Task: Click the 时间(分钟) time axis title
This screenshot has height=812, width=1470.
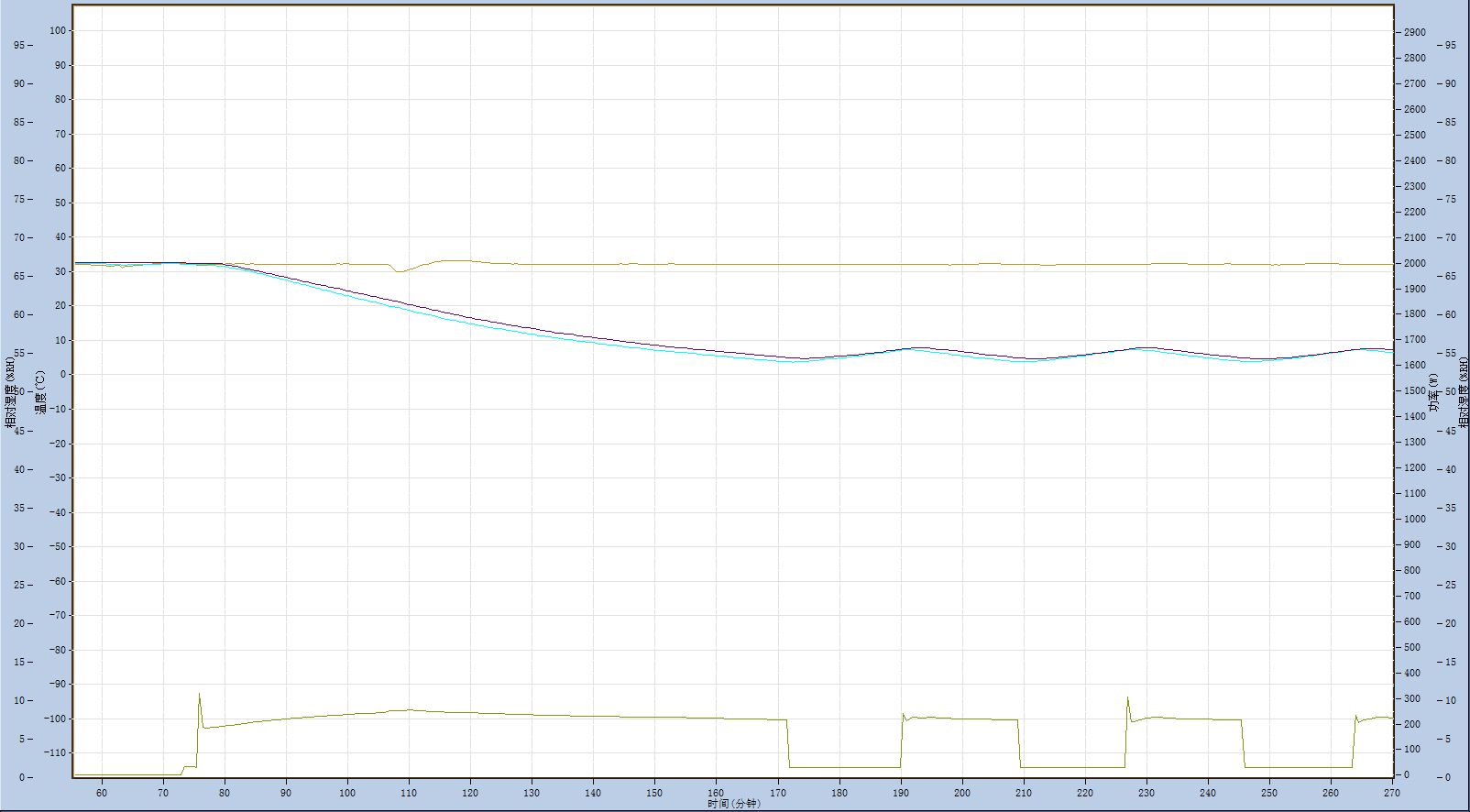Action: point(733,804)
